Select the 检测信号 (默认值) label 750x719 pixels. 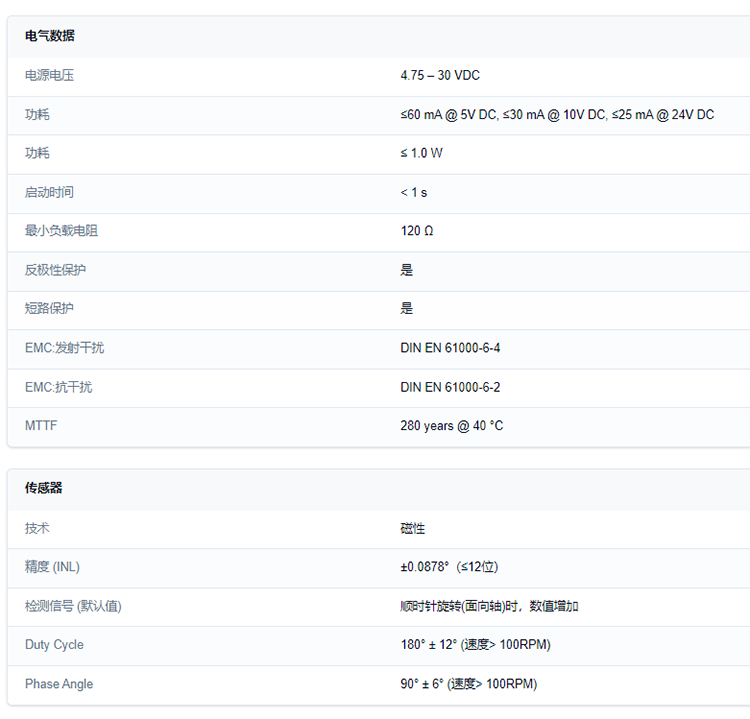pos(73,606)
